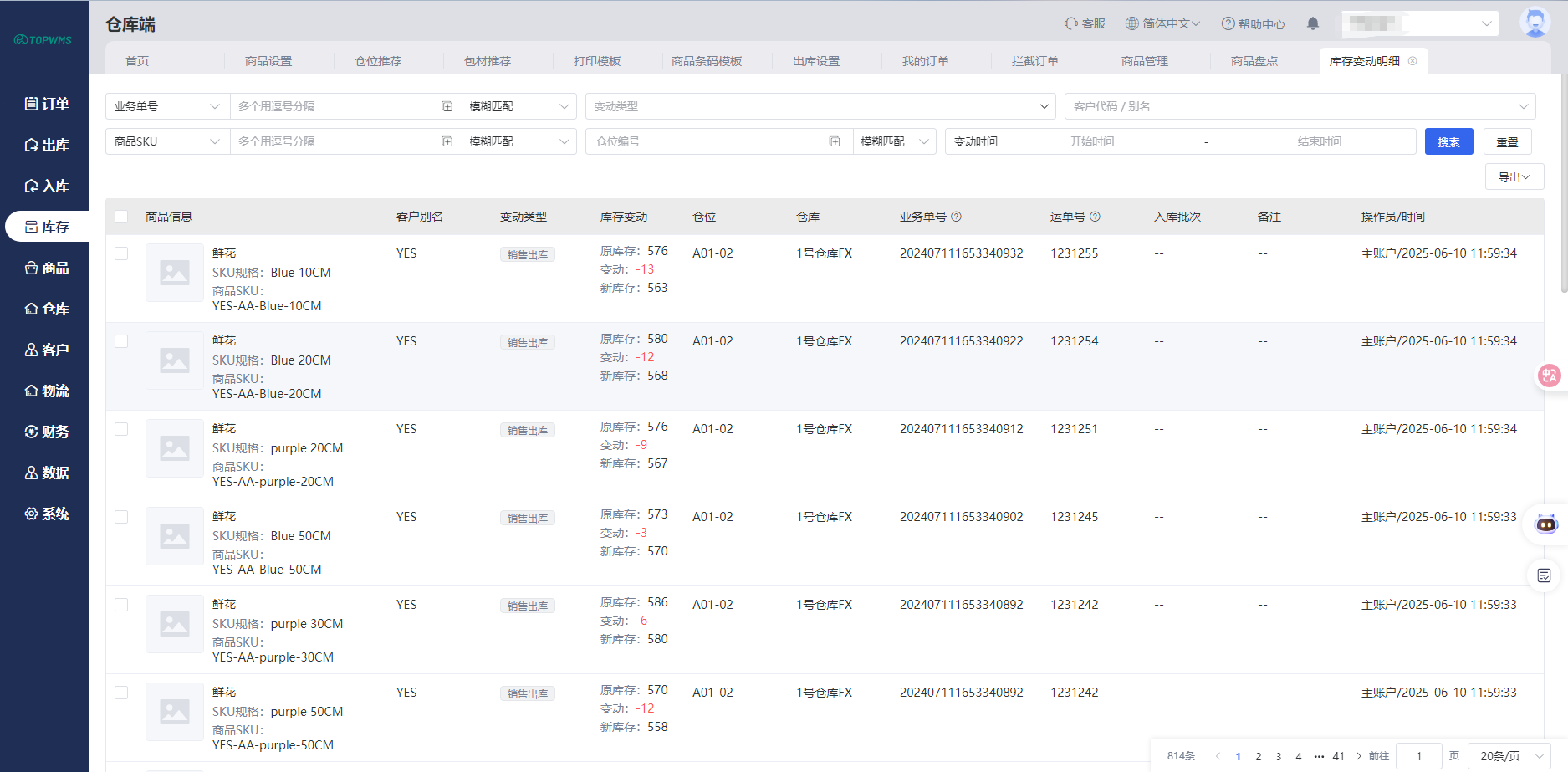Open the account name dropdown

coord(1420,23)
